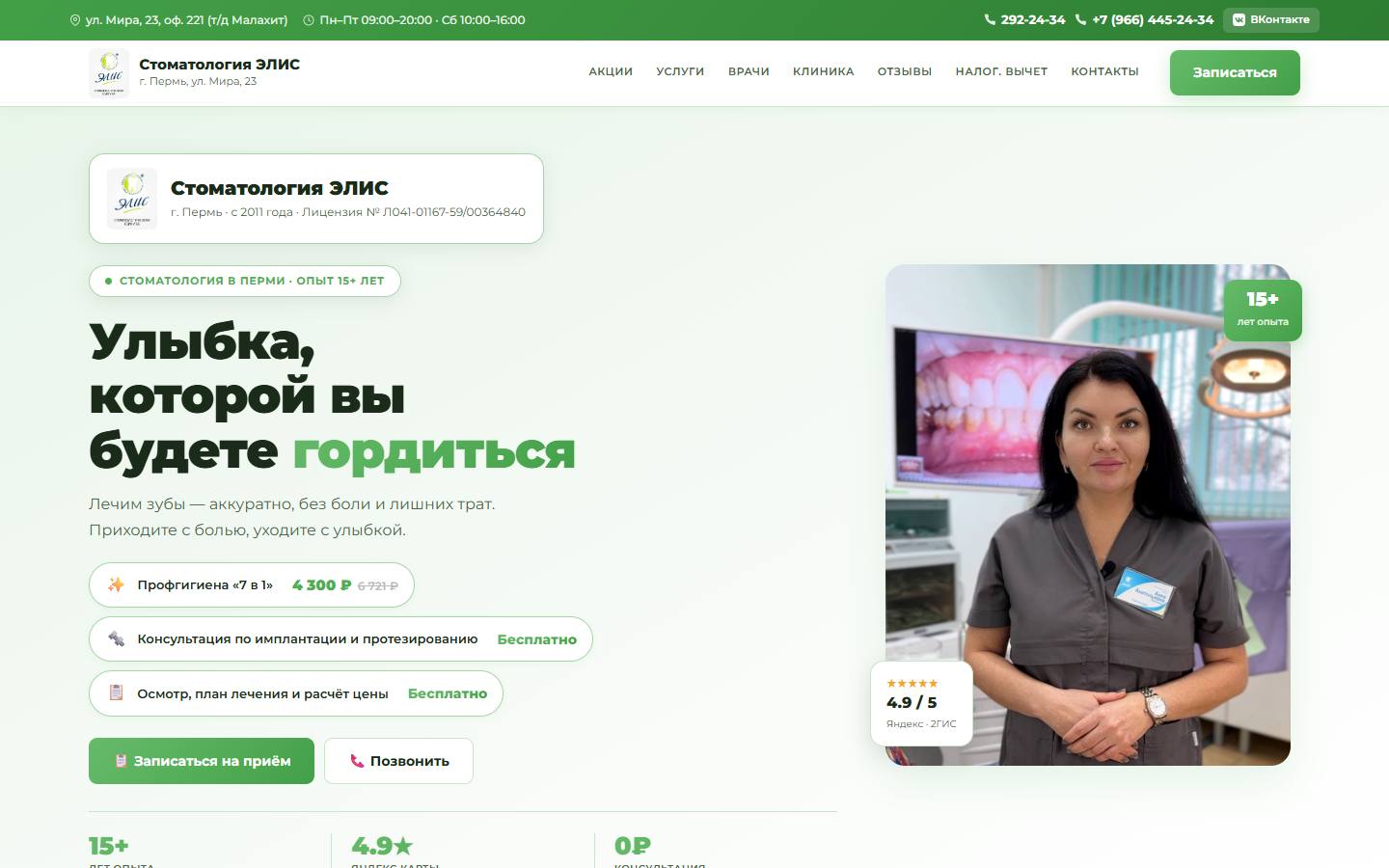1389x868 pixels.
Task: Select the Профгигиена «7 в 1» offer
Action: (252, 584)
